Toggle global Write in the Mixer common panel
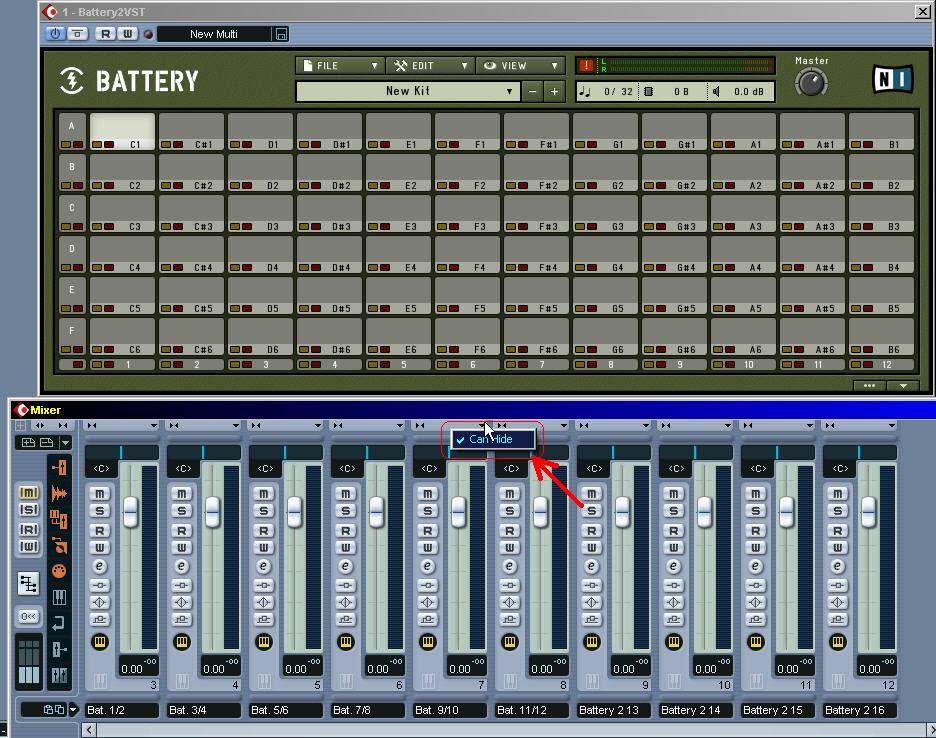This screenshot has width=936, height=738. coord(29,546)
